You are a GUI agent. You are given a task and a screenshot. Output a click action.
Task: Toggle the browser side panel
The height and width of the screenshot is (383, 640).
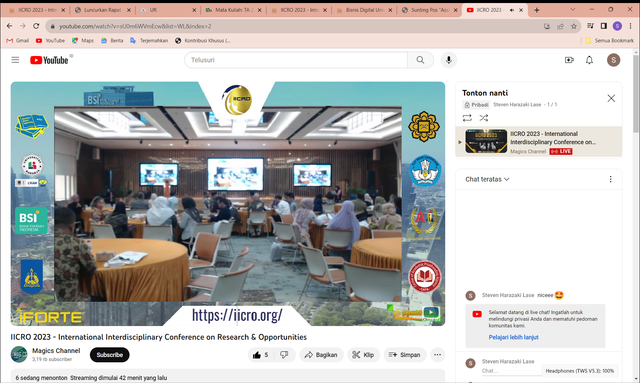click(604, 26)
